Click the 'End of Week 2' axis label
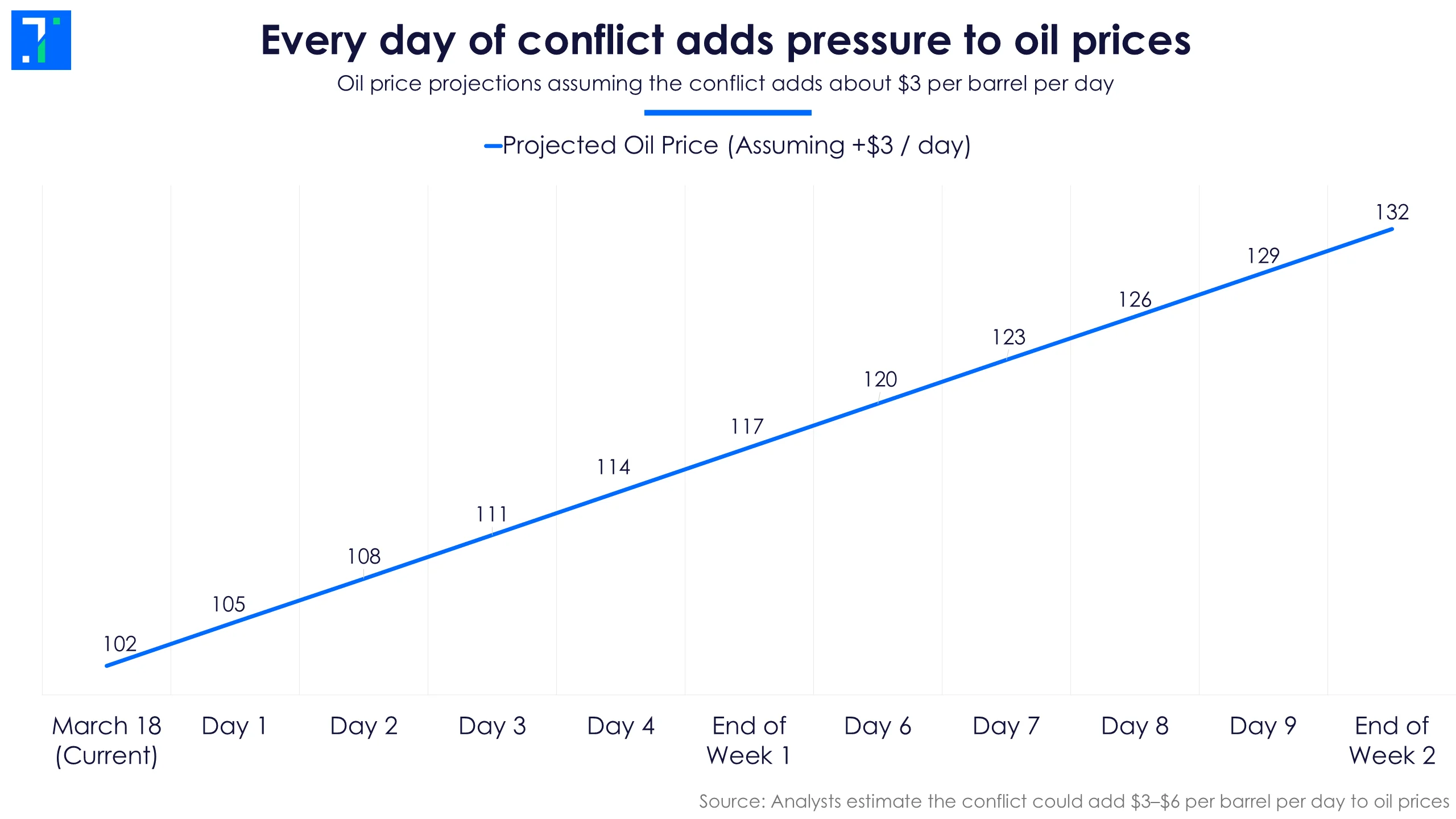The height and width of the screenshot is (819, 1456). (1392, 741)
